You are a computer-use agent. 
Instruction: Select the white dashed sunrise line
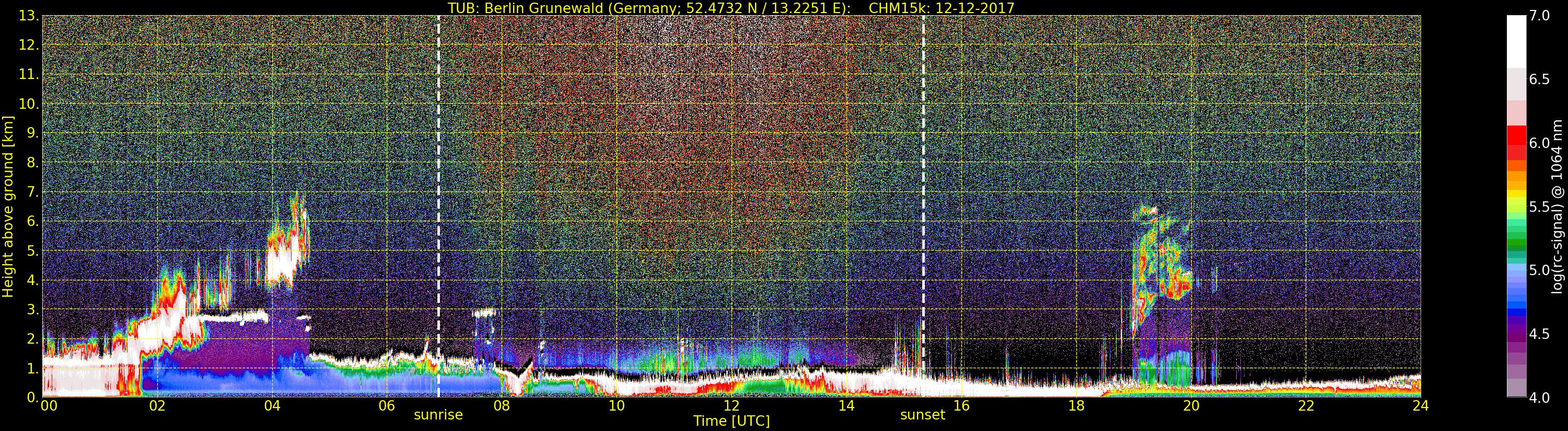(438, 206)
